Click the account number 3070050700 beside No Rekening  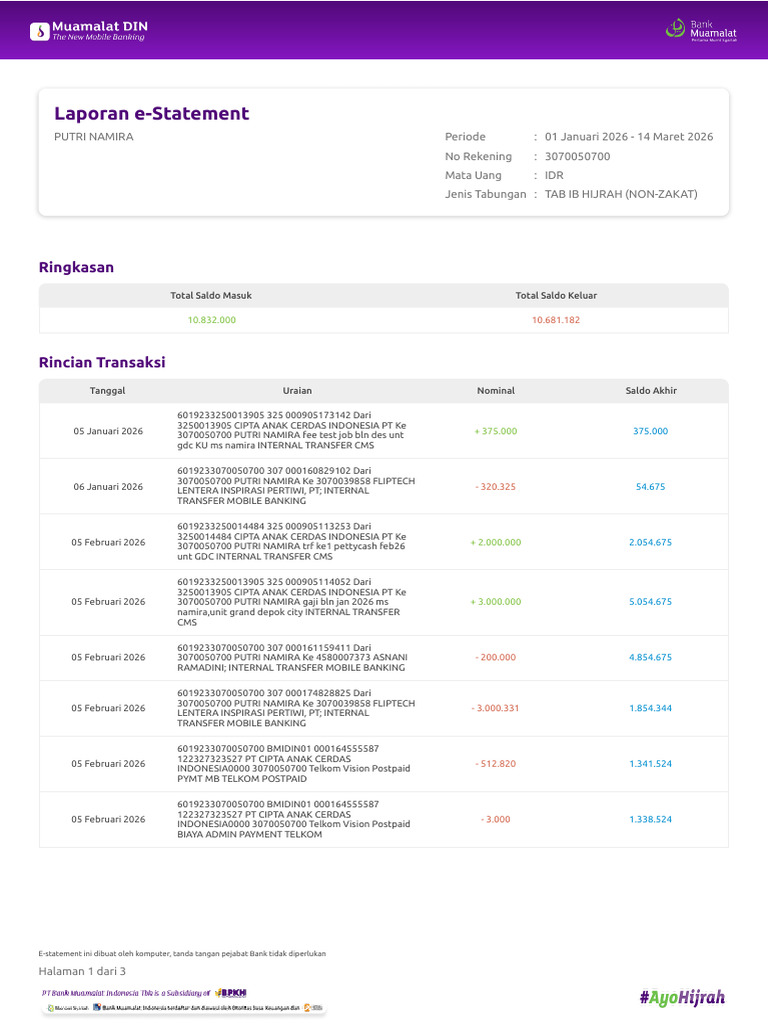click(577, 156)
